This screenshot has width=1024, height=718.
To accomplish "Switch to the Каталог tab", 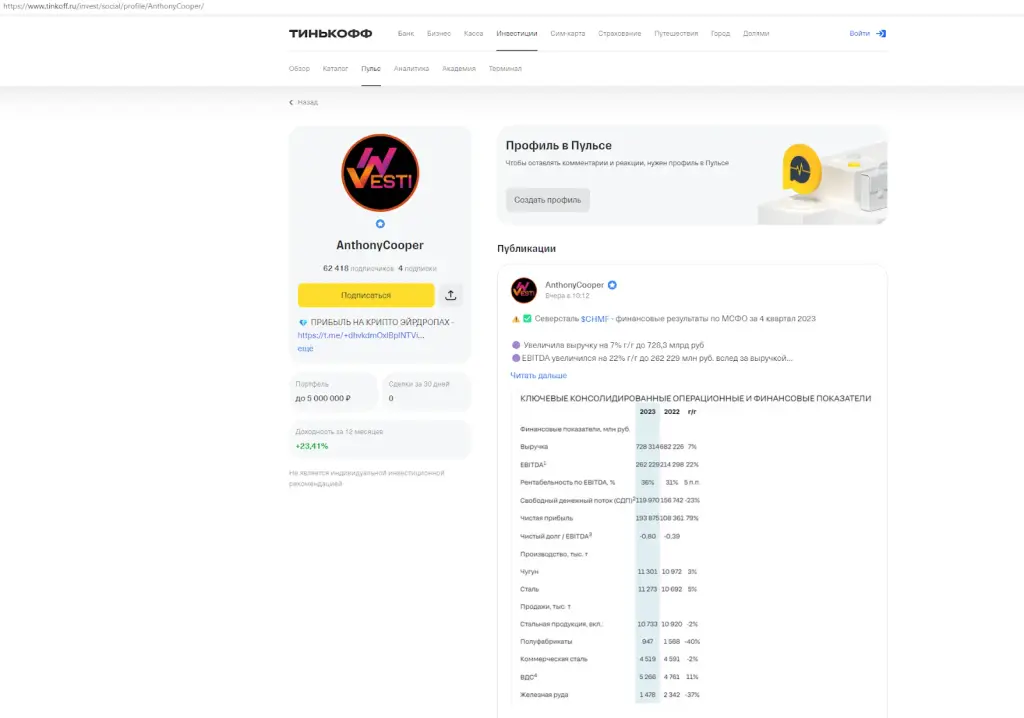I will tap(335, 69).
